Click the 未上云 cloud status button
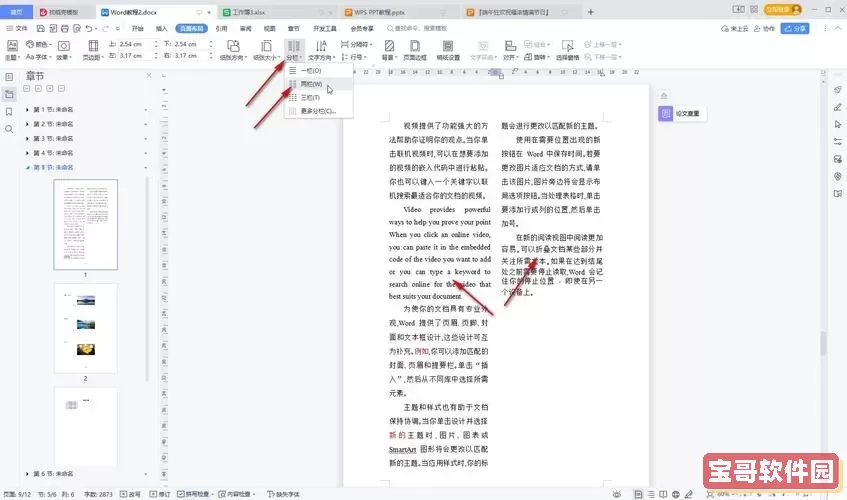Viewport: 847px width, 500px height. [x=734, y=29]
